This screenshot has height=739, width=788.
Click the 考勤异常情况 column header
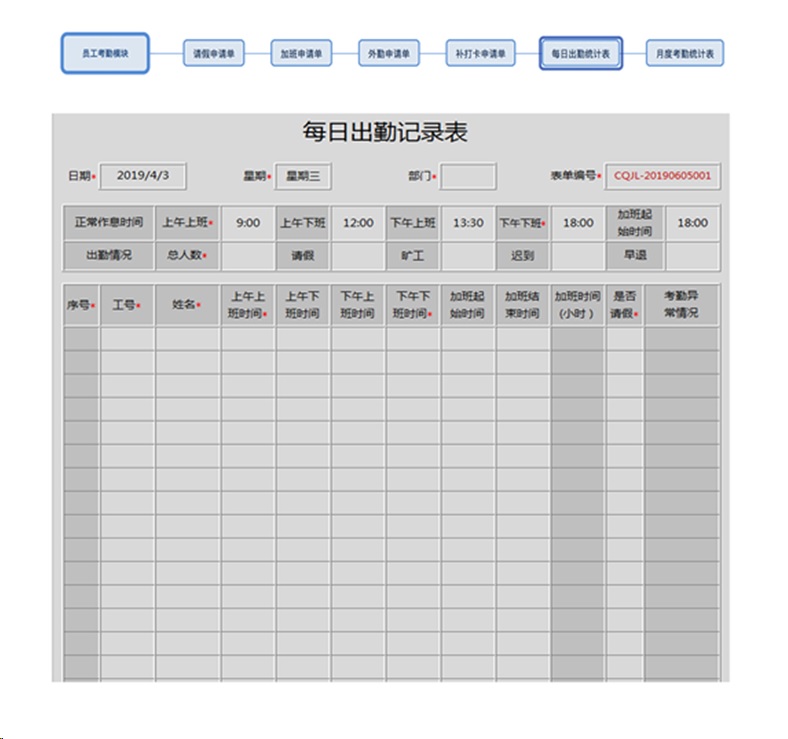tap(681, 305)
